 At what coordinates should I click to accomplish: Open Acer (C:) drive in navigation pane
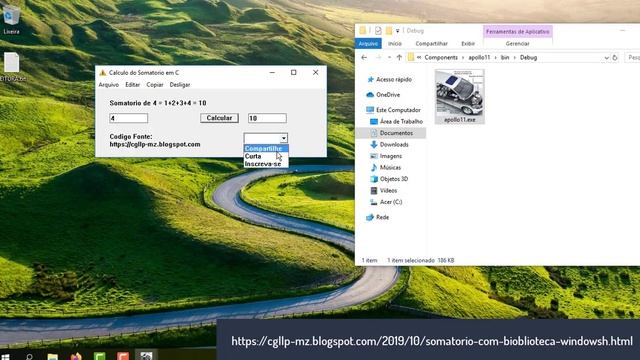(x=386, y=202)
